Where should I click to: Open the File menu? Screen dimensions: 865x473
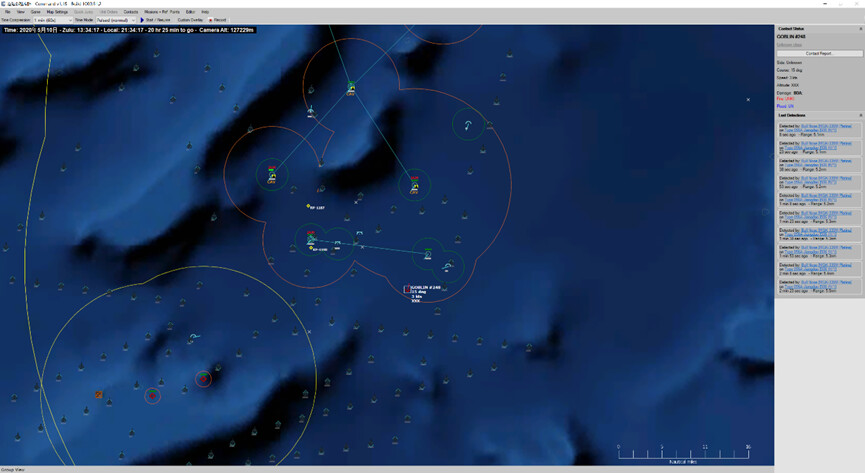pyautogui.click(x=8, y=12)
